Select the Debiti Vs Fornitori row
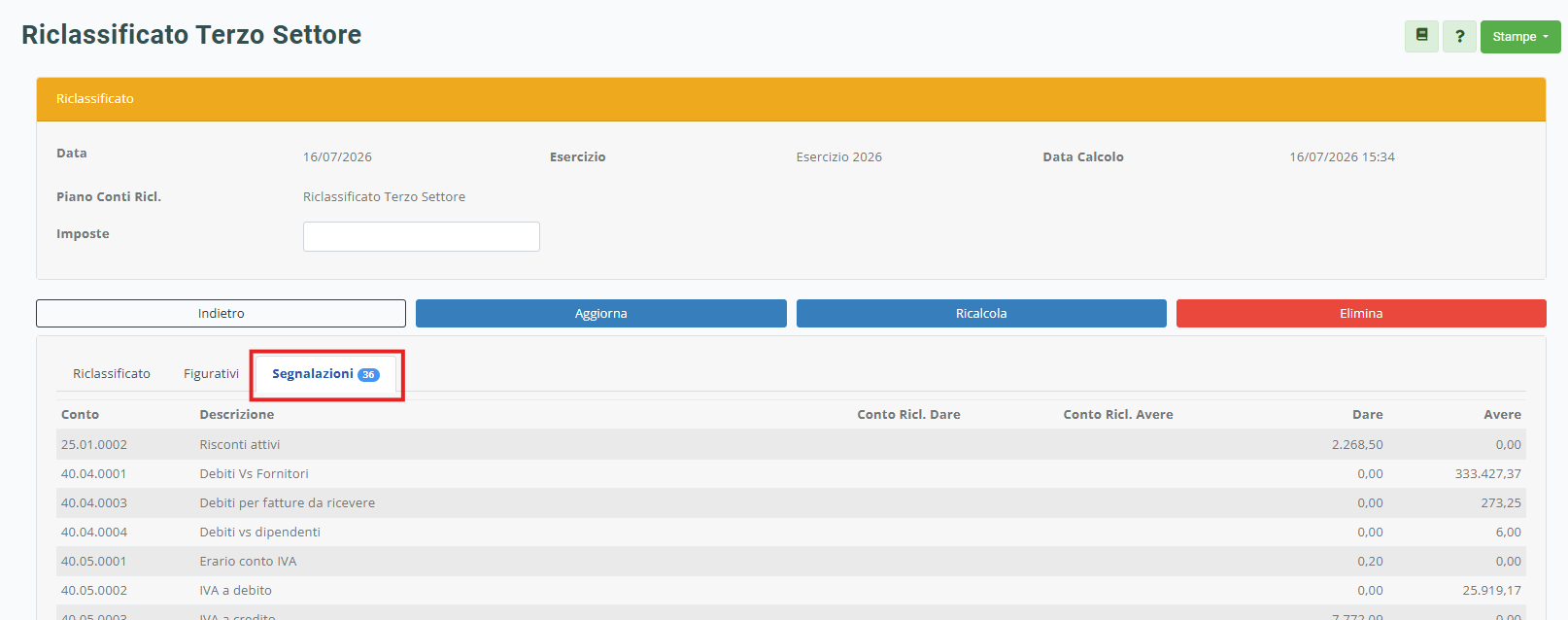Image resolution: width=1568 pixels, height=620 pixels. pos(791,473)
